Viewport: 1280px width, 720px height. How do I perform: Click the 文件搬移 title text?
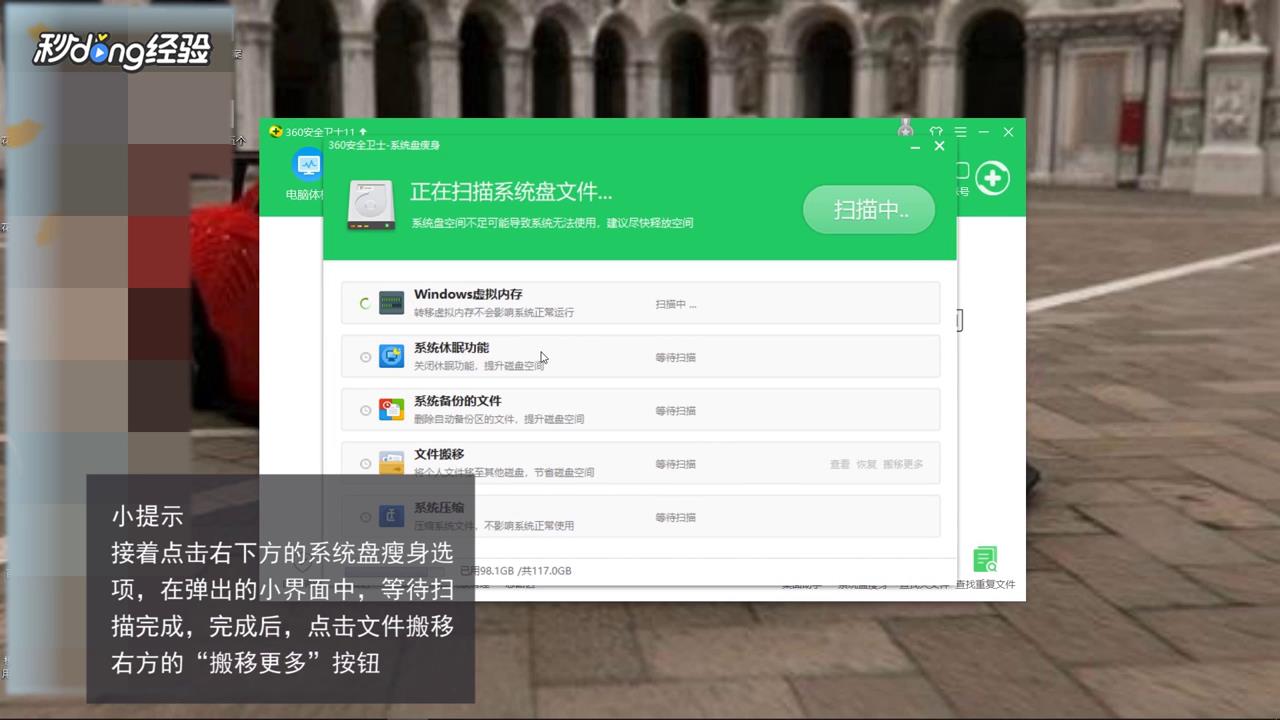coord(439,454)
